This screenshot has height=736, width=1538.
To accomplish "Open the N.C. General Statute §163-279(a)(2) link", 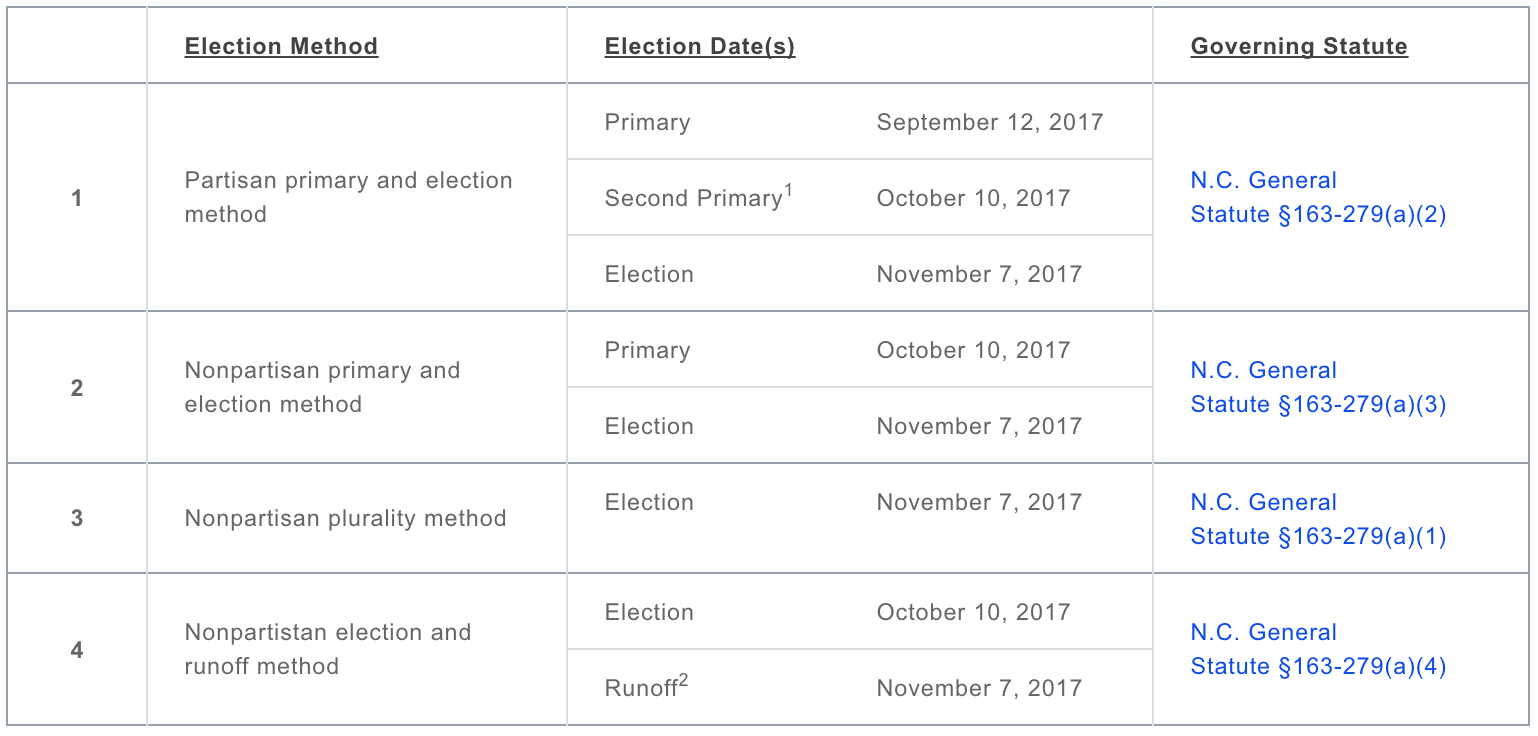I will tap(1317, 198).
